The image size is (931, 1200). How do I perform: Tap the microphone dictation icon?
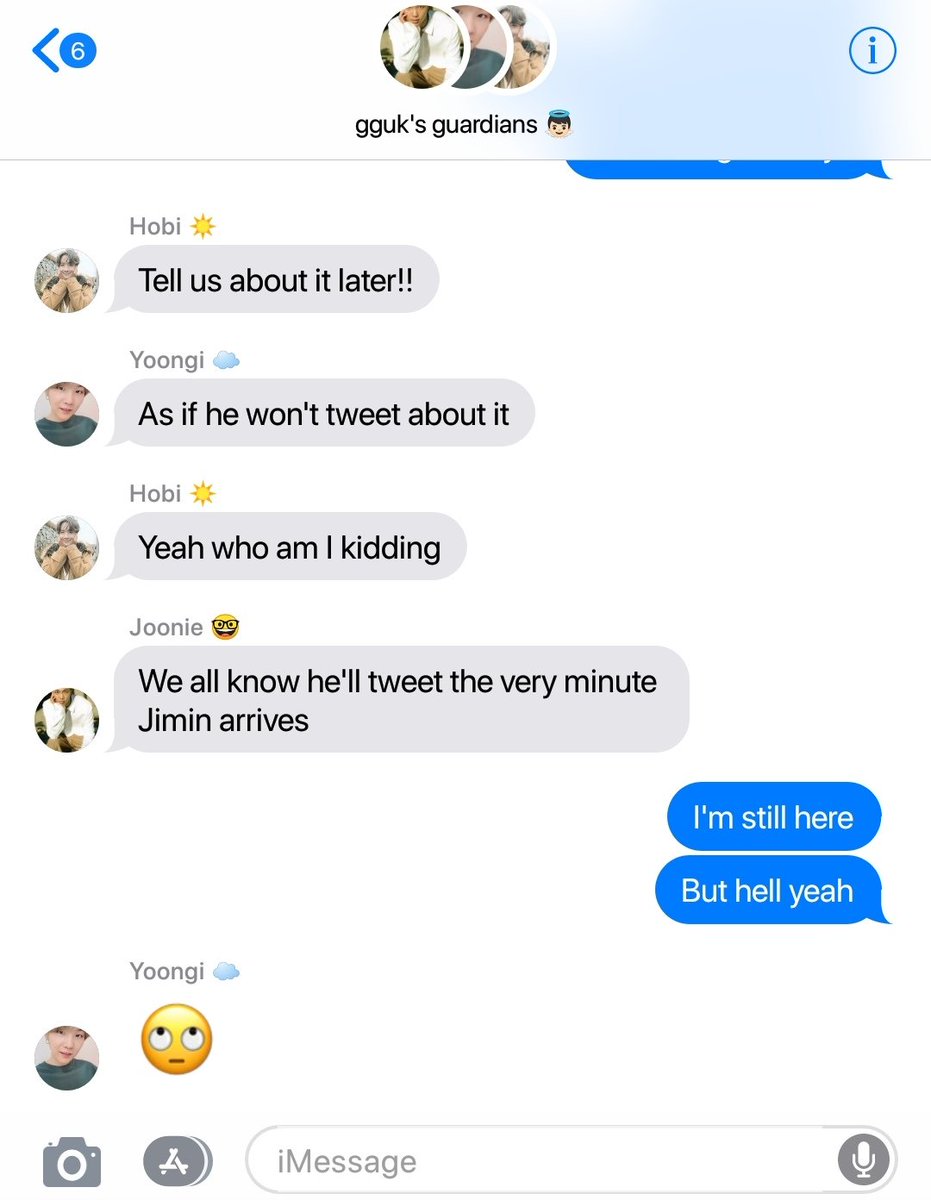click(x=862, y=1160)
